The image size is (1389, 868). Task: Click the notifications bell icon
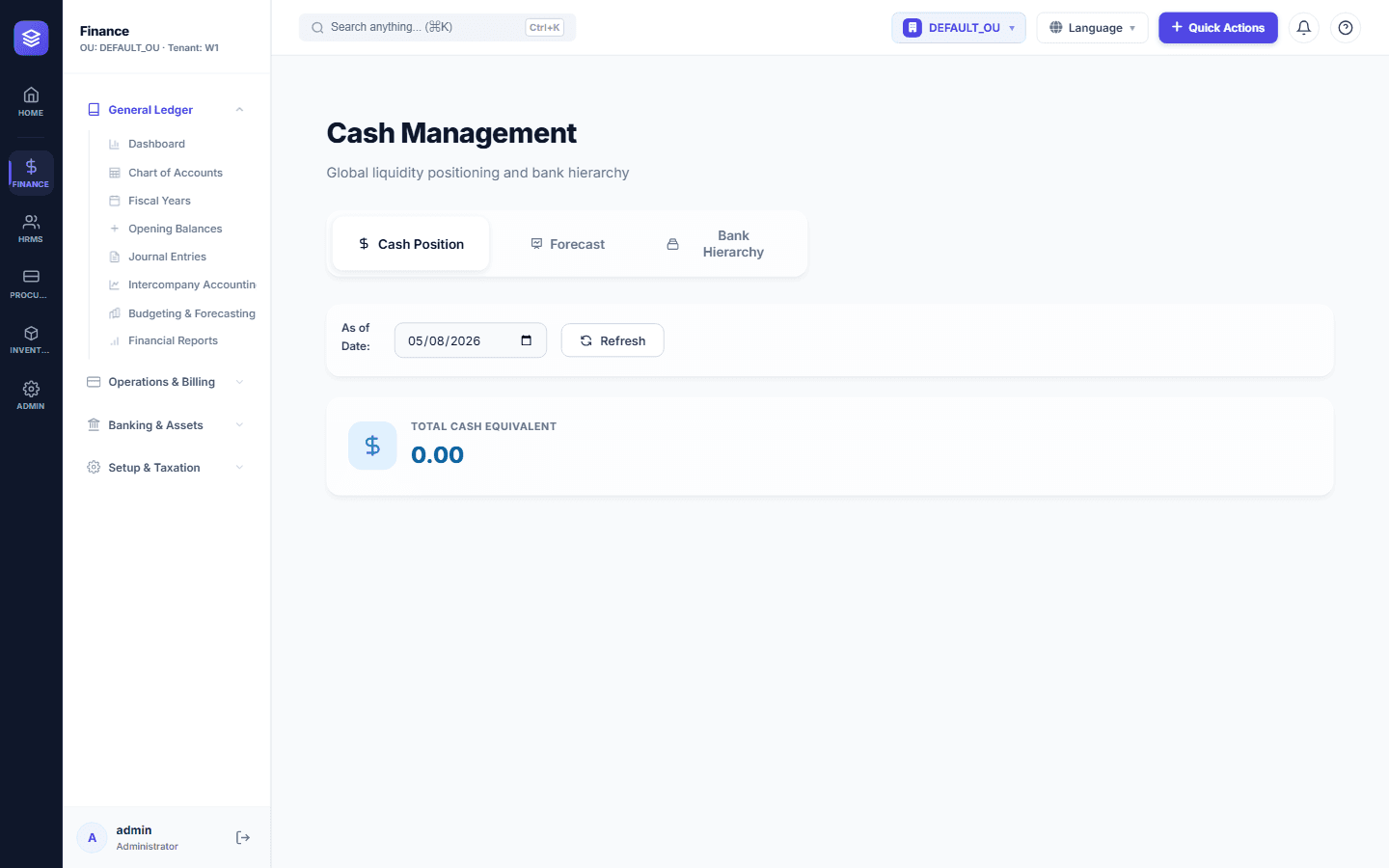point(1303,28)
